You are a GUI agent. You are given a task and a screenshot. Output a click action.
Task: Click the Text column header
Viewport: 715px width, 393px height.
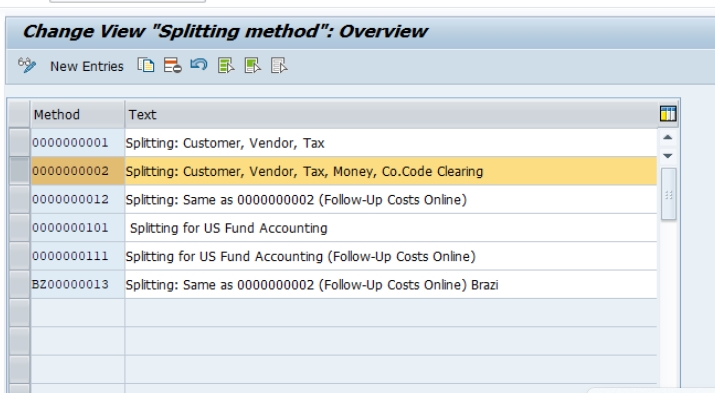pyautogui.click(x=391, y=114)
